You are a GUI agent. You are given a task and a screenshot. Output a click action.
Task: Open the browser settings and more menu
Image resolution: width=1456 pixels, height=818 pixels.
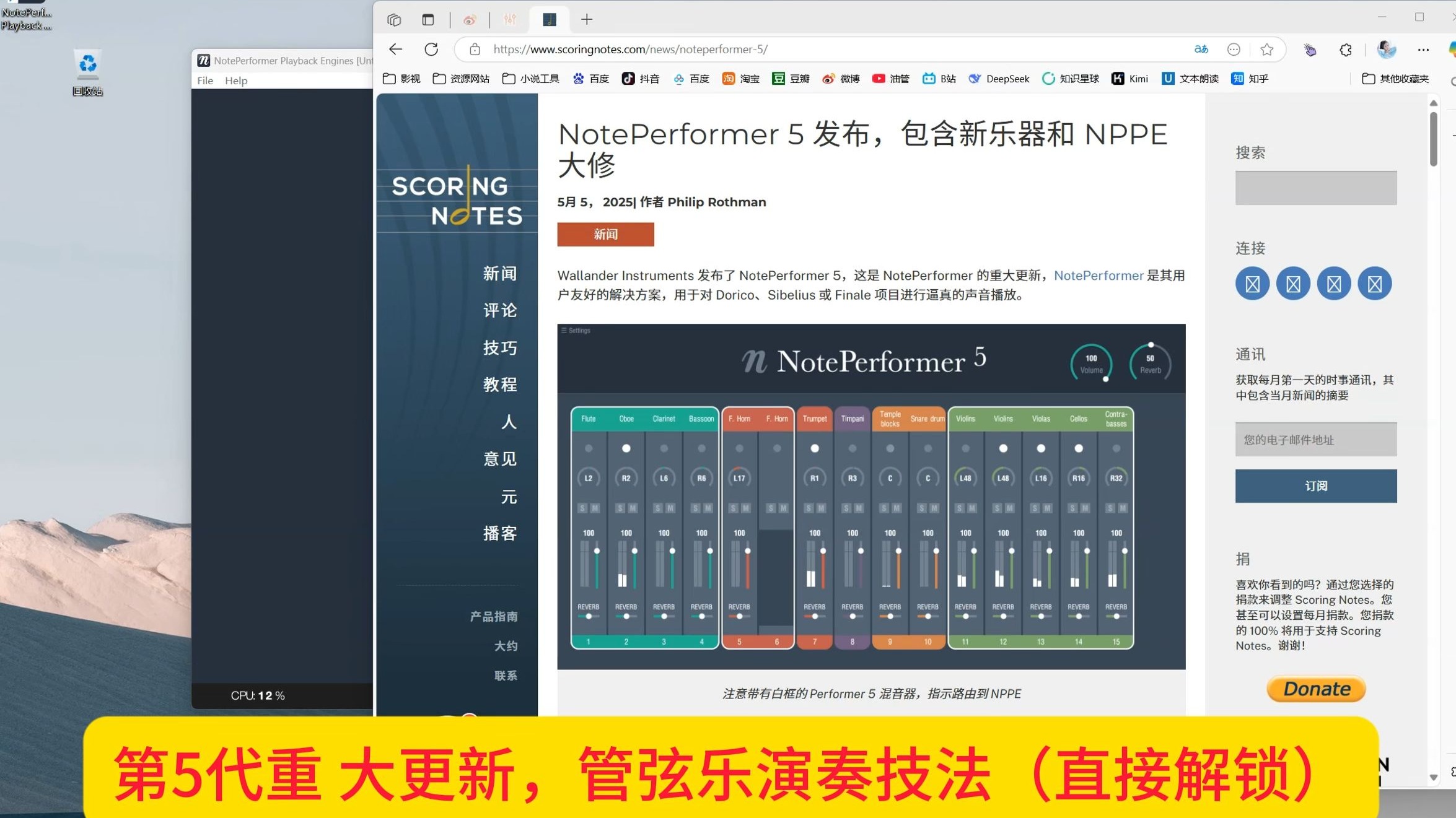(1423, 50)
